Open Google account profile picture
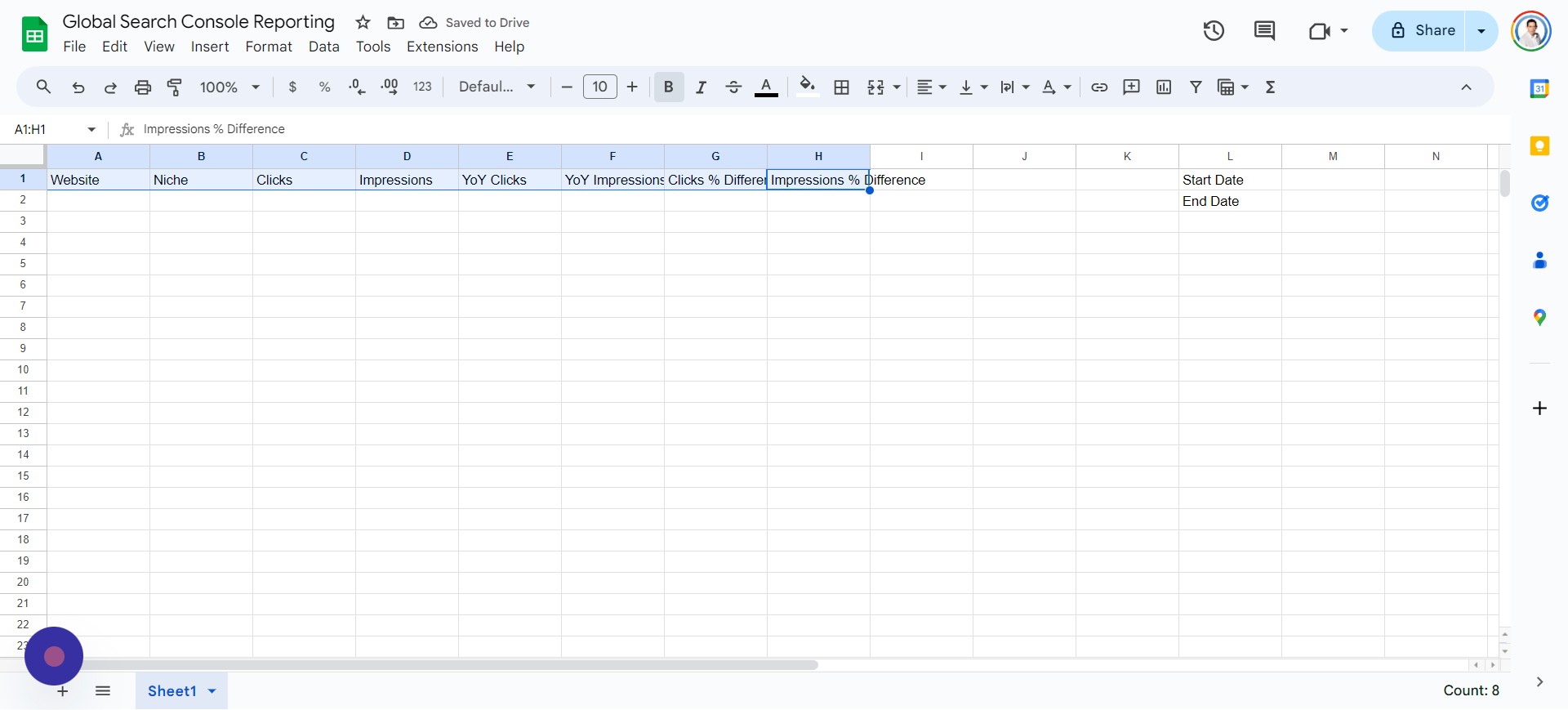The image size is (1568, 710). (x=1531, y=31)
